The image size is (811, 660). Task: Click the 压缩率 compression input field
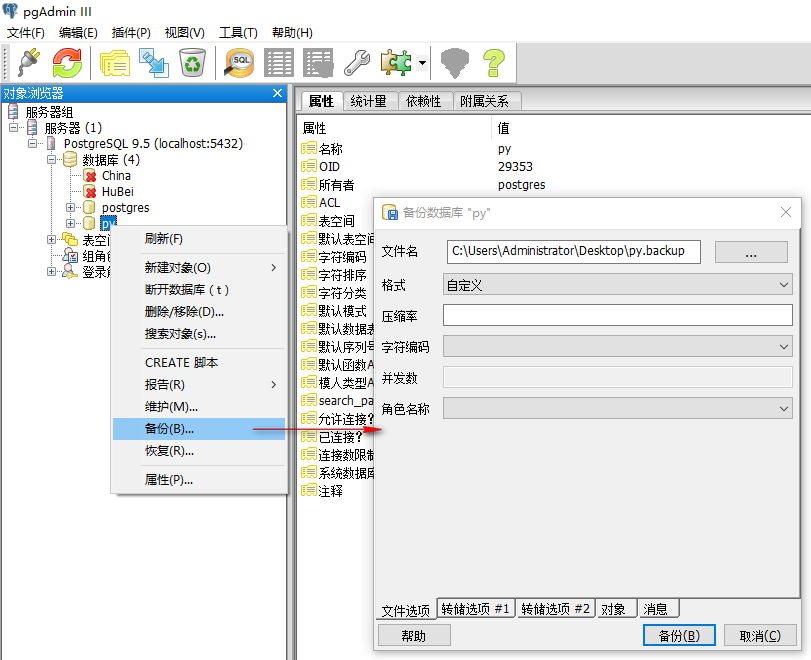click(618, 315)
